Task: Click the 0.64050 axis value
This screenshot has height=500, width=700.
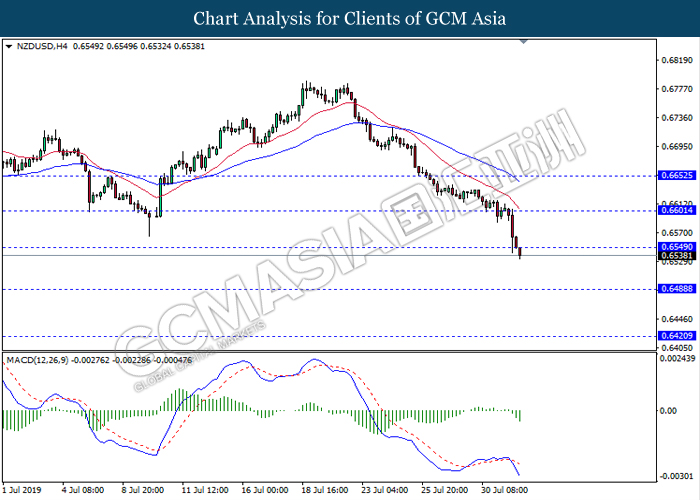Action: pyautogui.click(x=677, y=348)
